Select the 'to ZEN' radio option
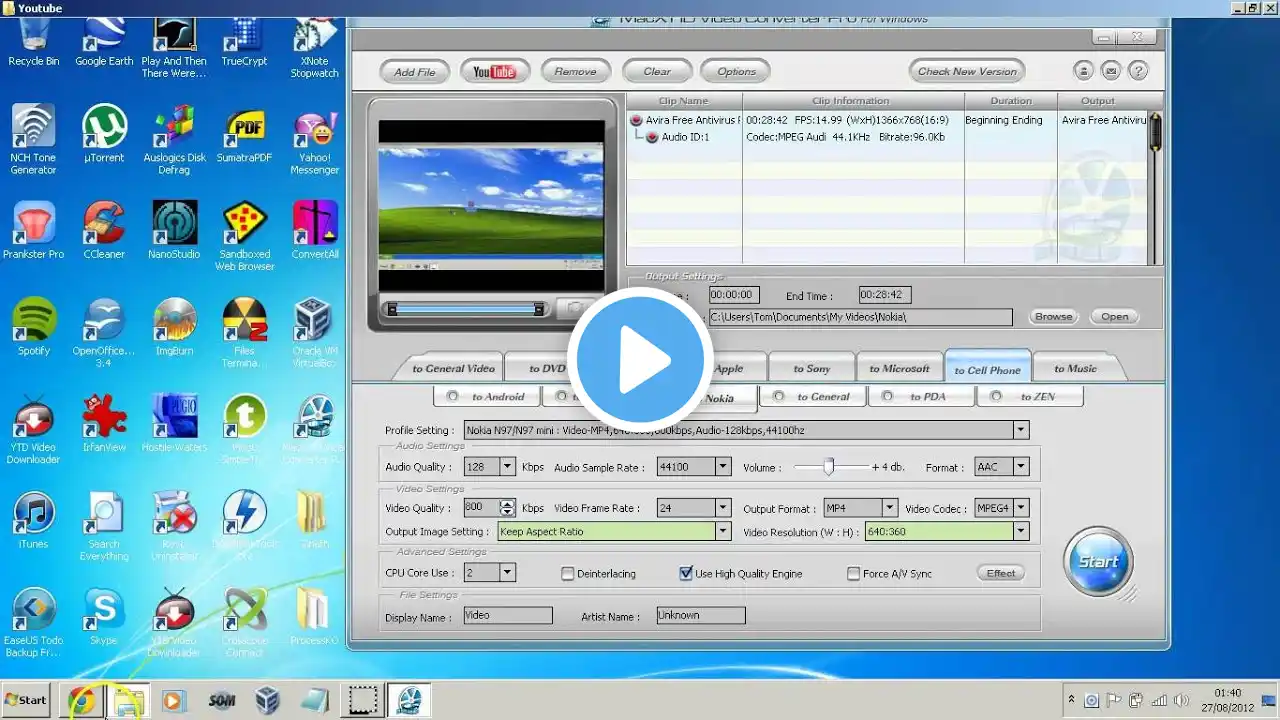This screenshot has width=1280, height=720. [995, 396]
